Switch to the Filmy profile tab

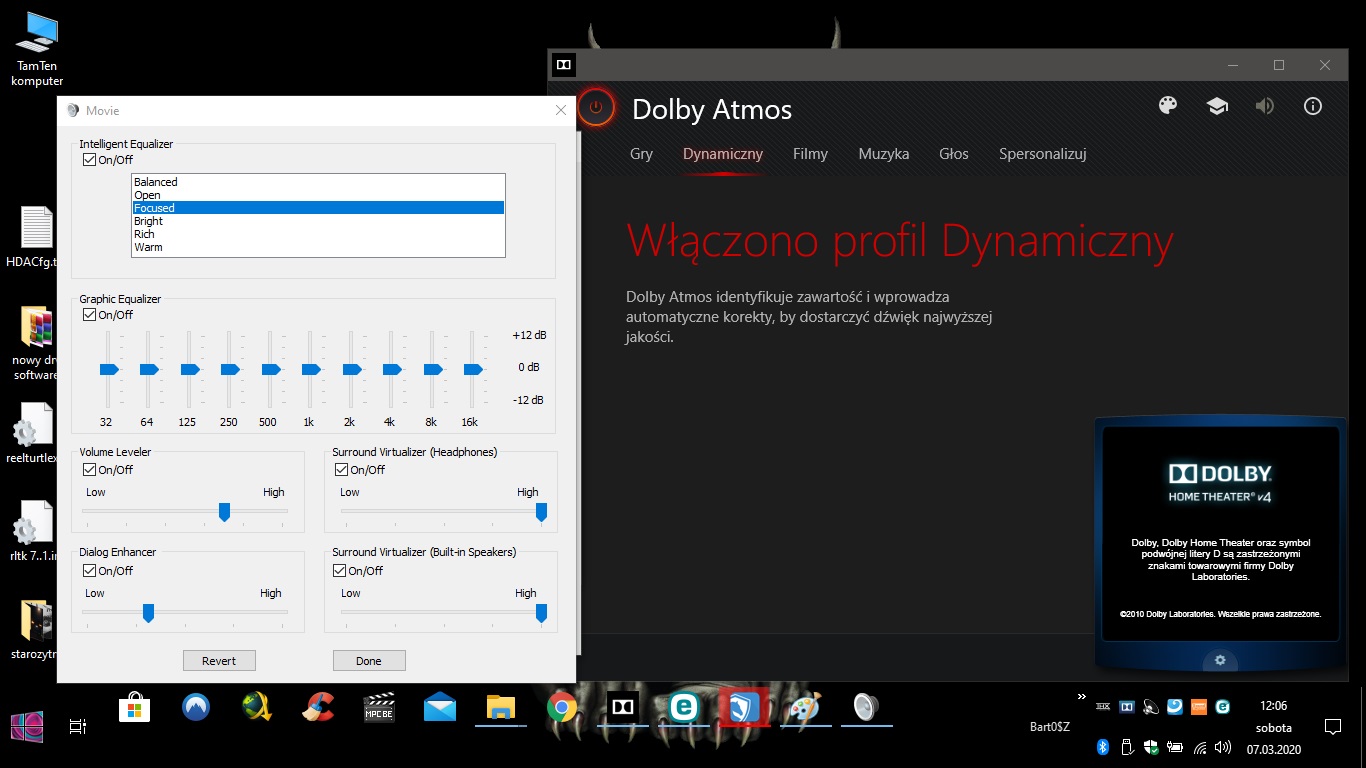click(810, 154)
